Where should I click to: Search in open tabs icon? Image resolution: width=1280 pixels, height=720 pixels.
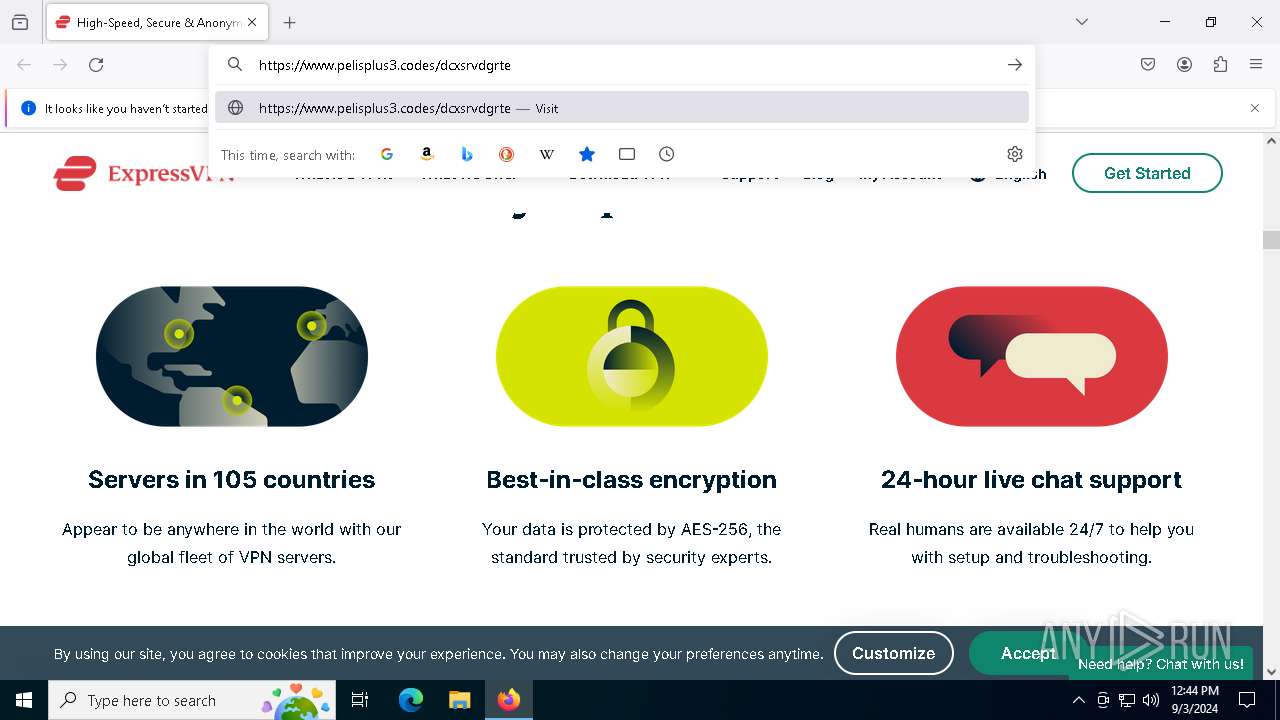tap(627, 154)
